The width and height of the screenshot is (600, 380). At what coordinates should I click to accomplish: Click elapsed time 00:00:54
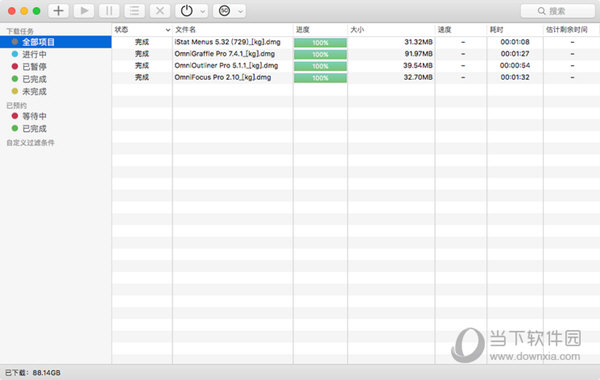(515, 66)
